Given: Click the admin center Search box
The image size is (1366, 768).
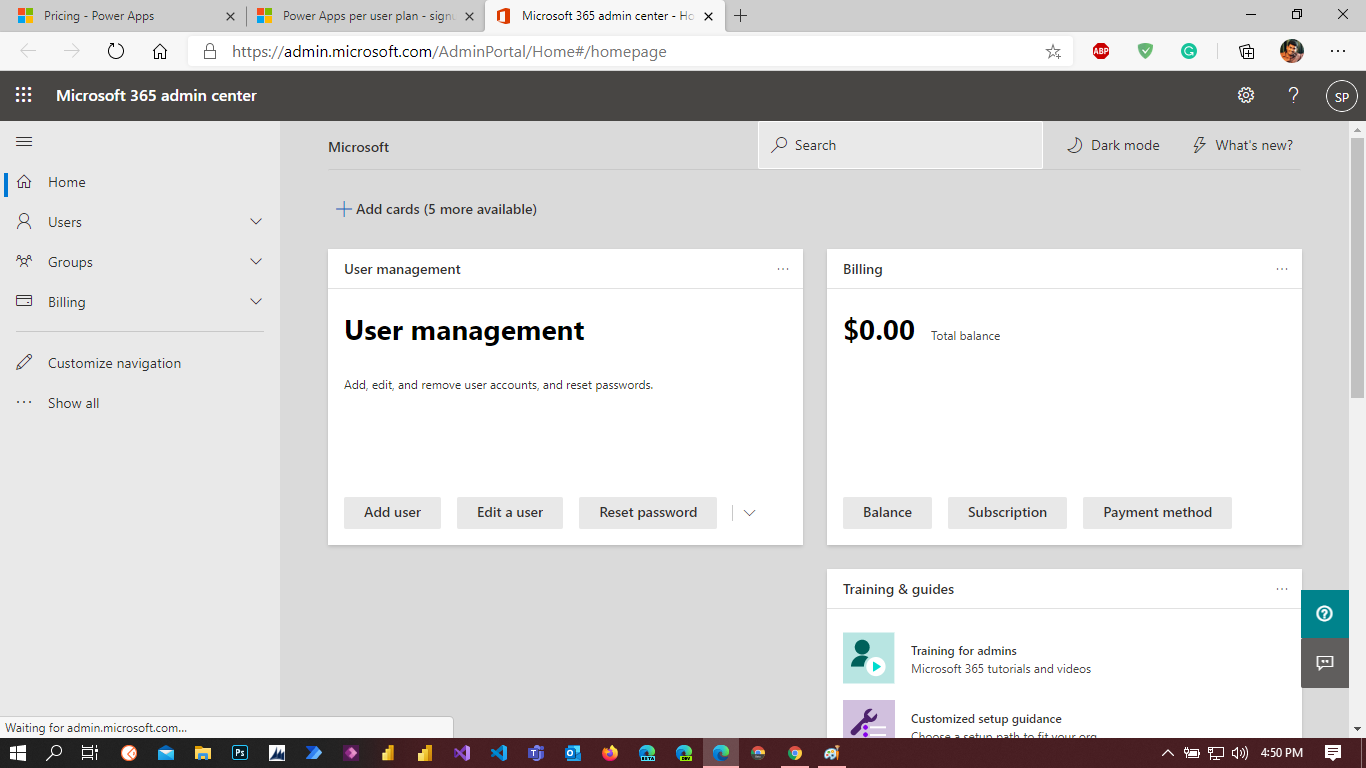Looking at the screenshot, I should [x=900, y=145].
